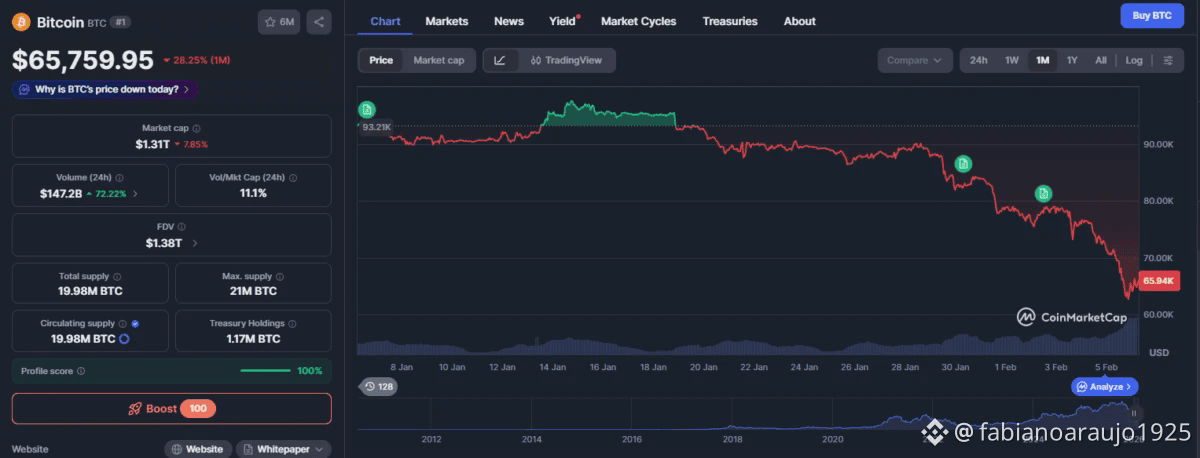Click the historical range navigator below chart
The height and width of the screenshot is (458, 1200).
[x=748, y=418]
